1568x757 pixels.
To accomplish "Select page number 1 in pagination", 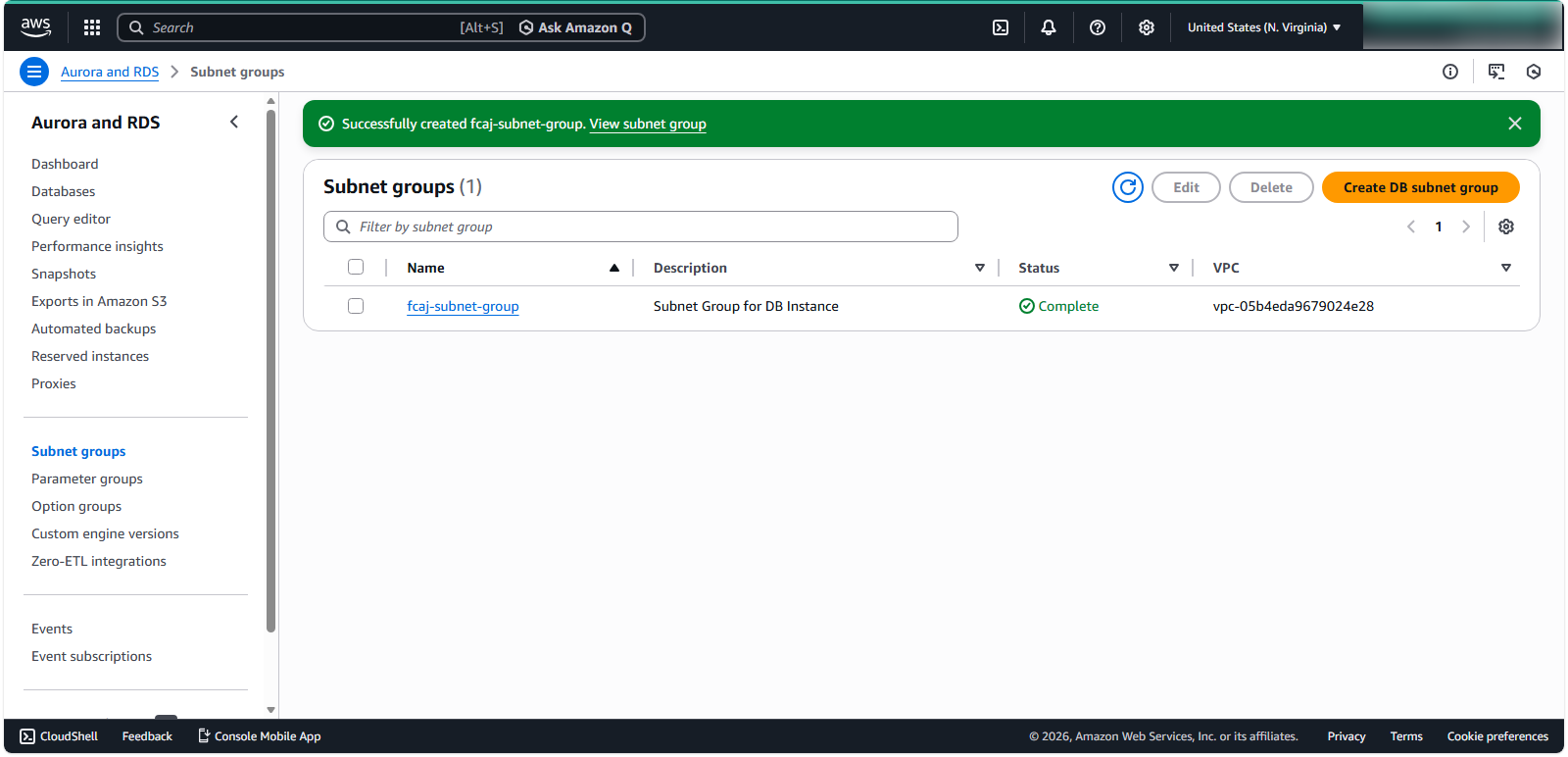I will point(1439,227).
